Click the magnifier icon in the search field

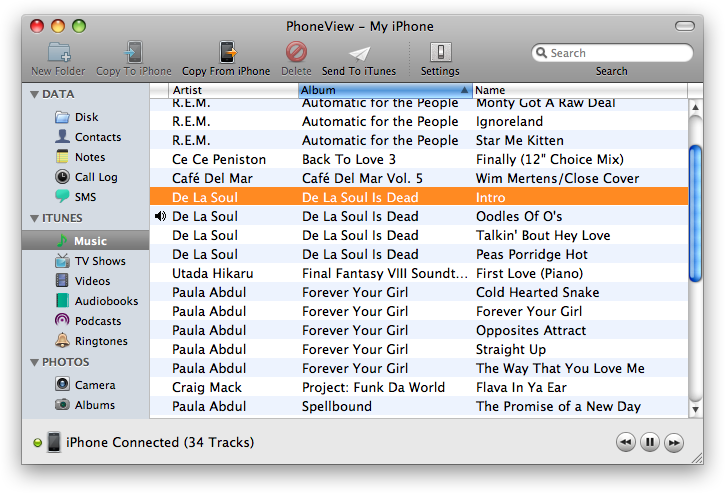pos(541,53)
